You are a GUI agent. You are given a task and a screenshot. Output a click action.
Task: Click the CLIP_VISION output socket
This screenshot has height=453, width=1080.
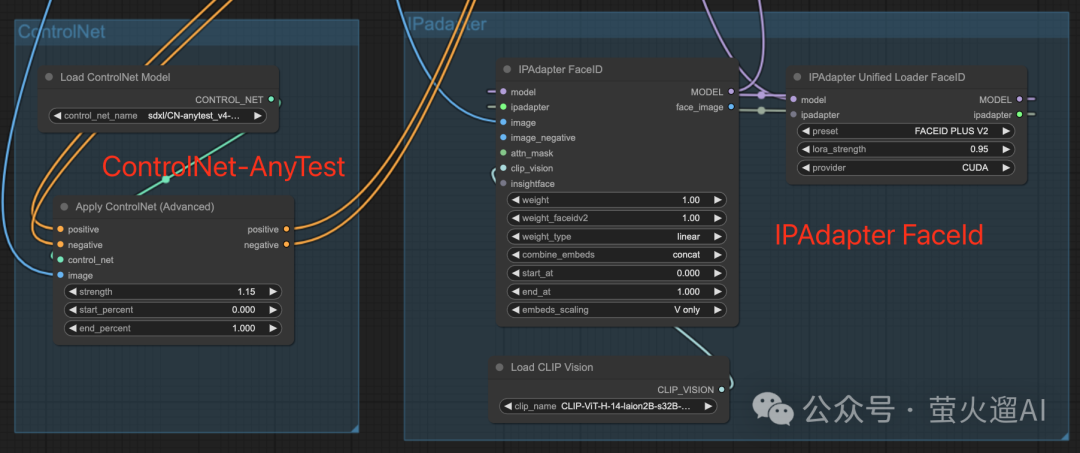721,389
